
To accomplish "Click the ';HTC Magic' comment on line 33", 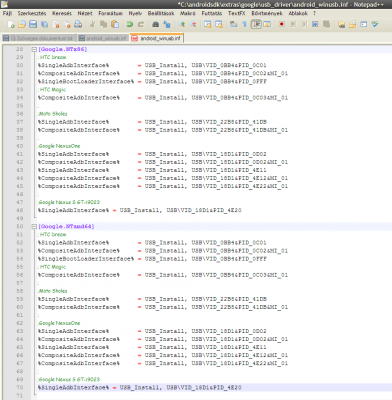I will coord(52,90).
